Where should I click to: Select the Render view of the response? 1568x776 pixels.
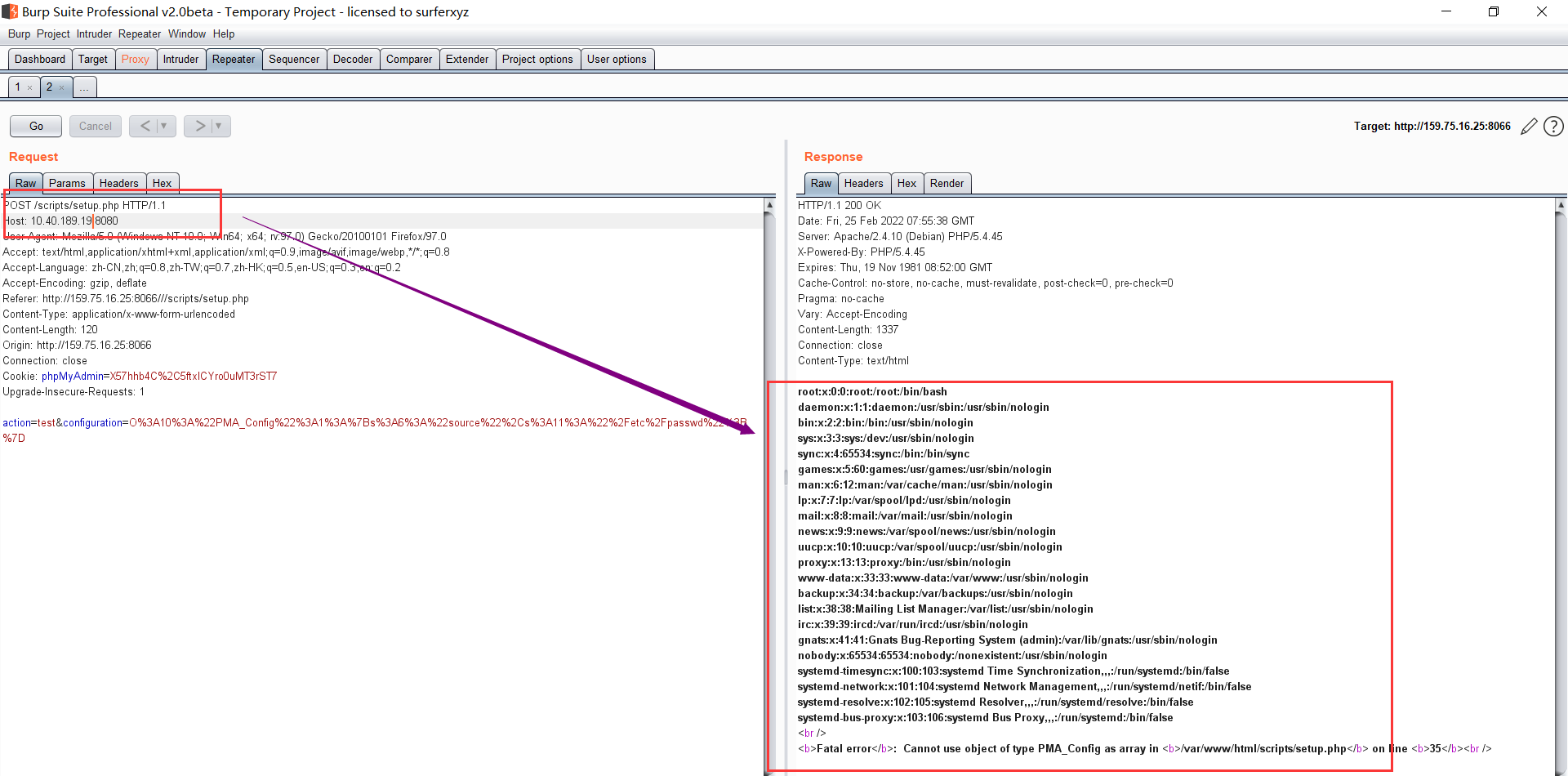(947, 183)
